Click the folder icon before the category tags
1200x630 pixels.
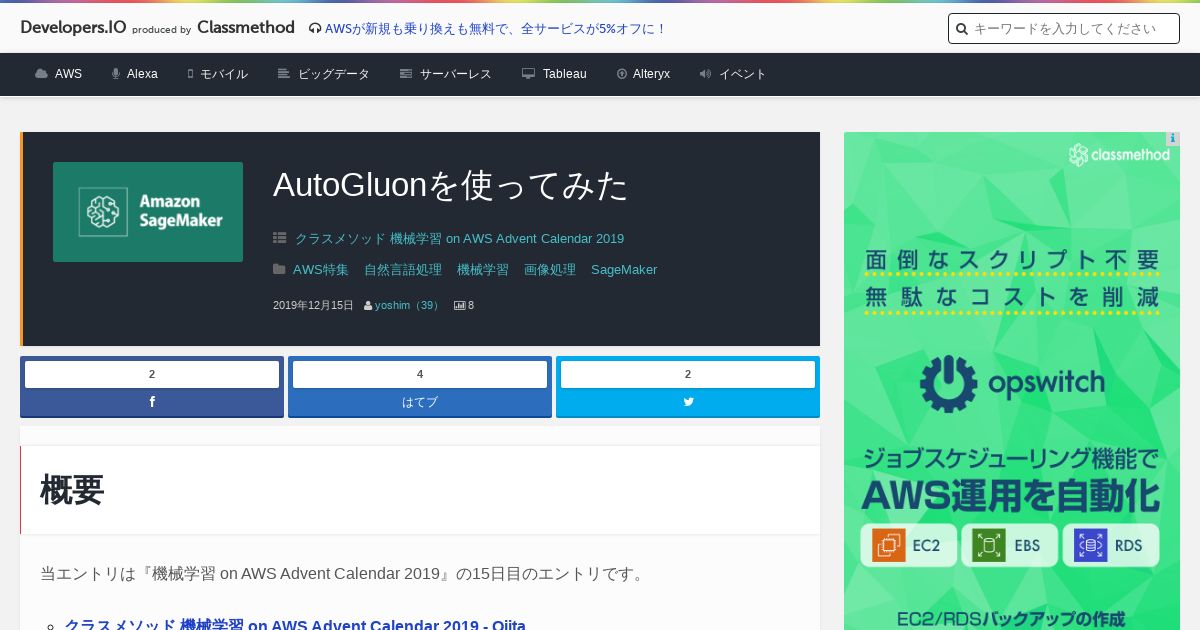click(280, 270)
